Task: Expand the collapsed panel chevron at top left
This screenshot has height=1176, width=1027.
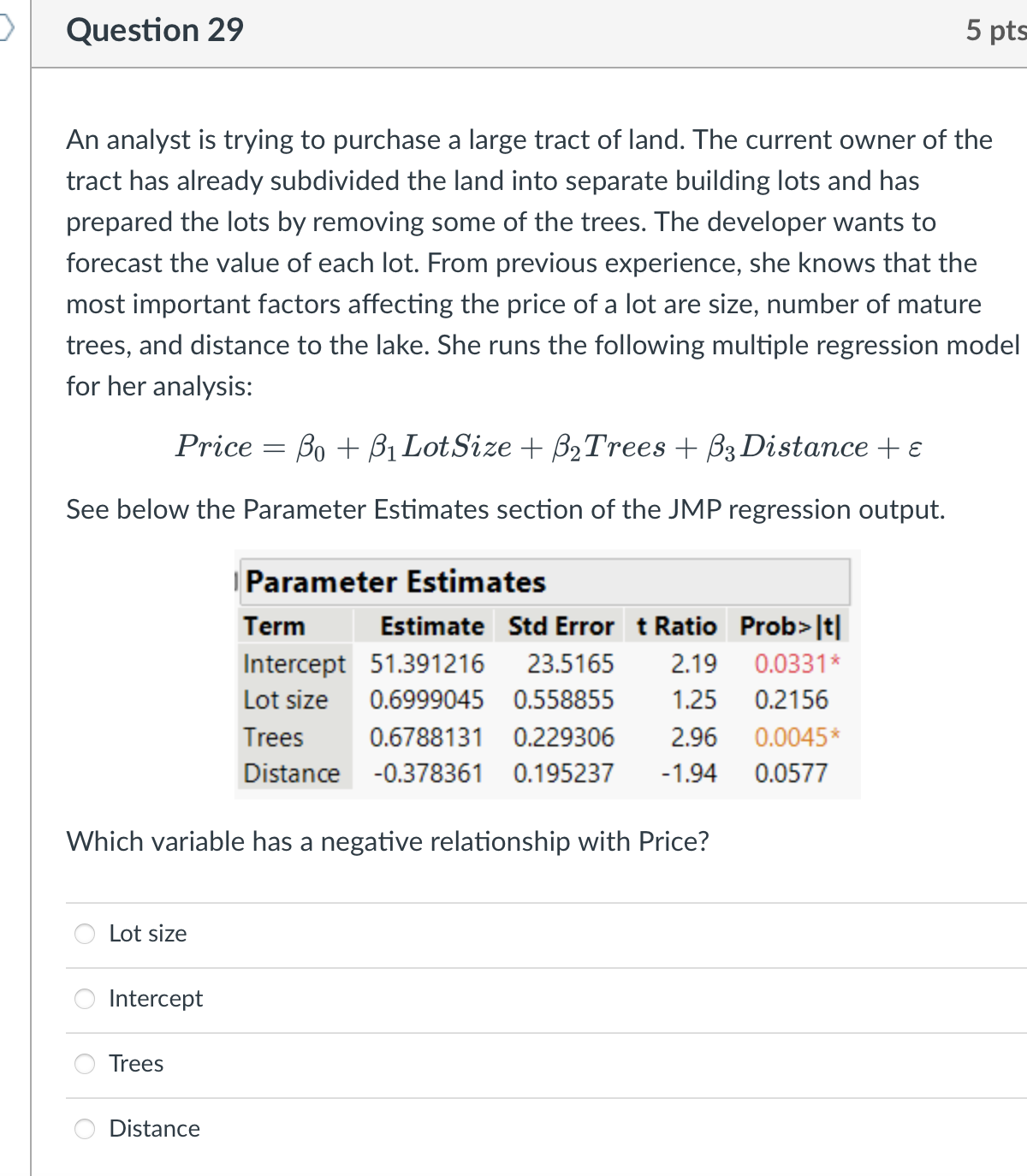Action: pos(6,26)
